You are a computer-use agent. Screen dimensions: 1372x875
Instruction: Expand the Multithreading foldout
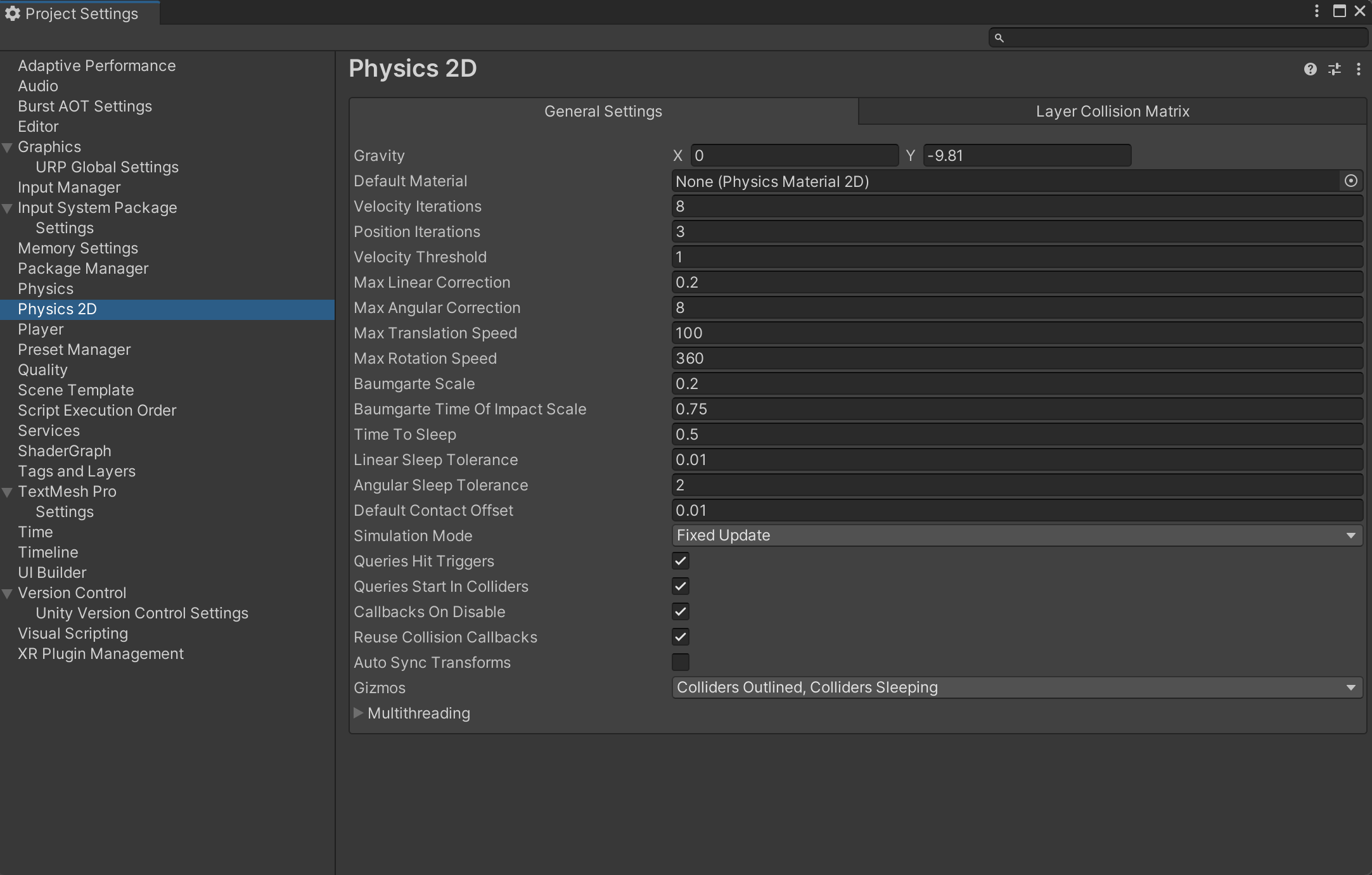(x=358, y=713)
